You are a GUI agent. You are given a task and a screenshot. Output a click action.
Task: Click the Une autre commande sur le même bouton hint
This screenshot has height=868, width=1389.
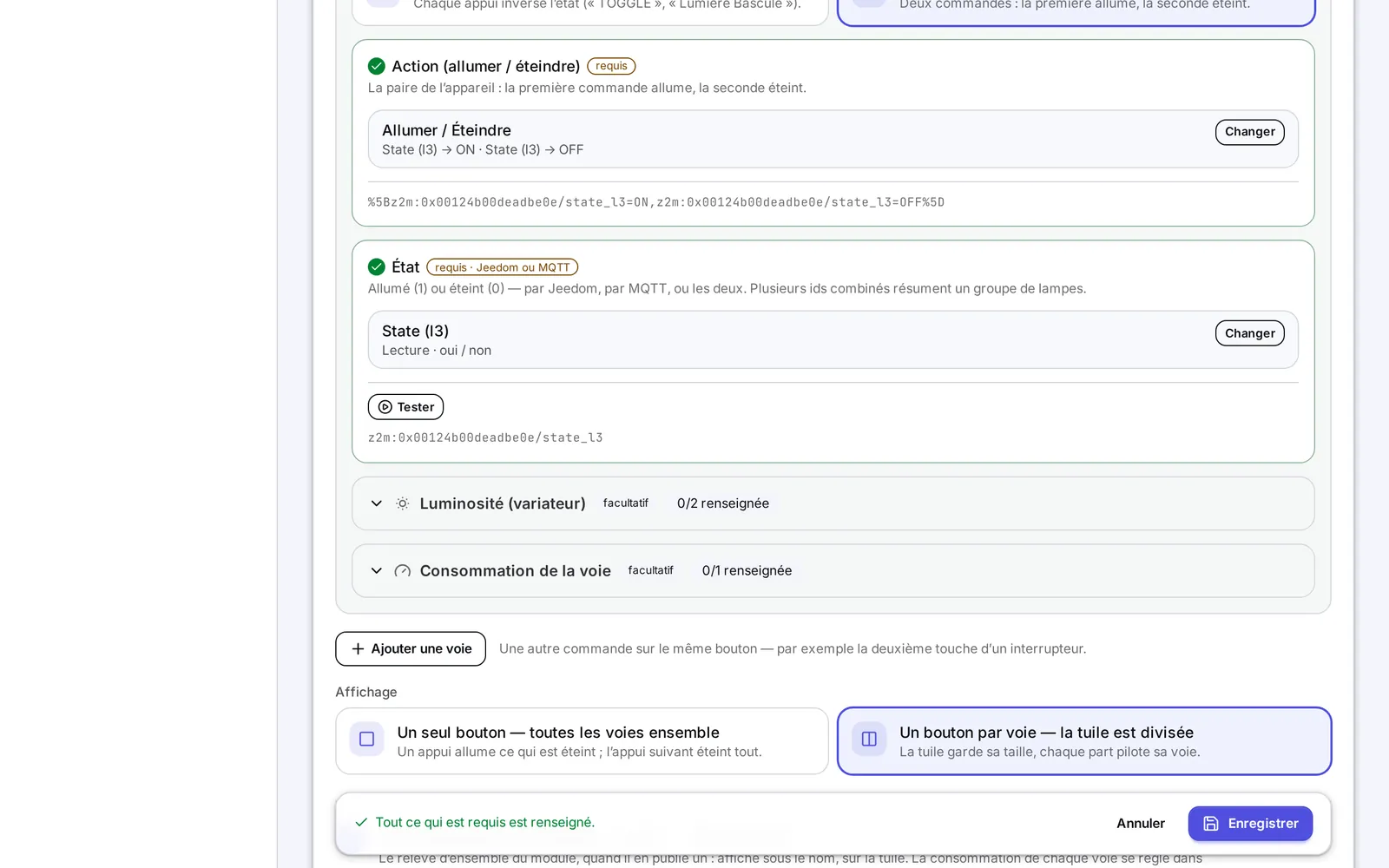coord(793,649)
